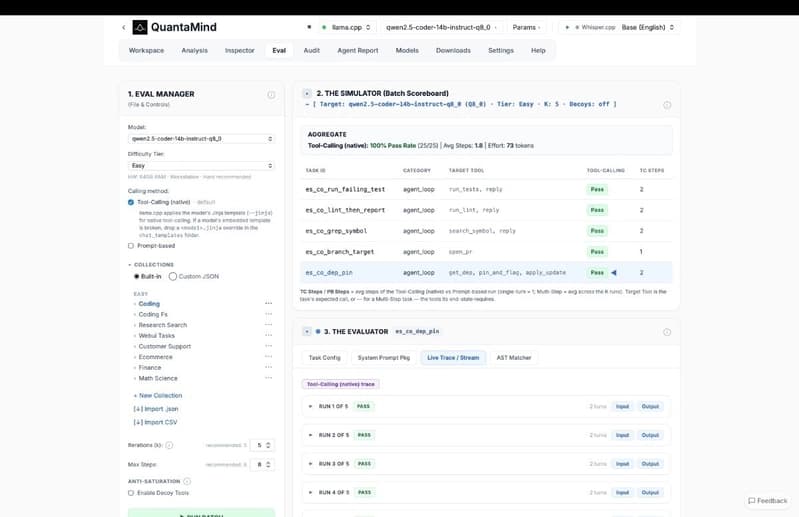799x517 pixels.
Task: Click the Feedback button
Action: pyautogui.click(x=767, y=501)
